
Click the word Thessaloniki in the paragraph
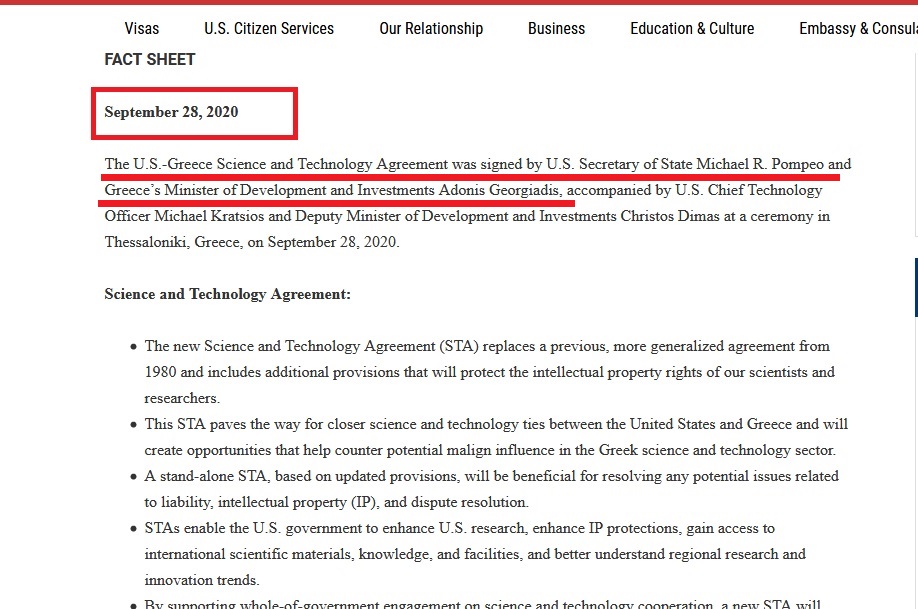coord(147,242)
